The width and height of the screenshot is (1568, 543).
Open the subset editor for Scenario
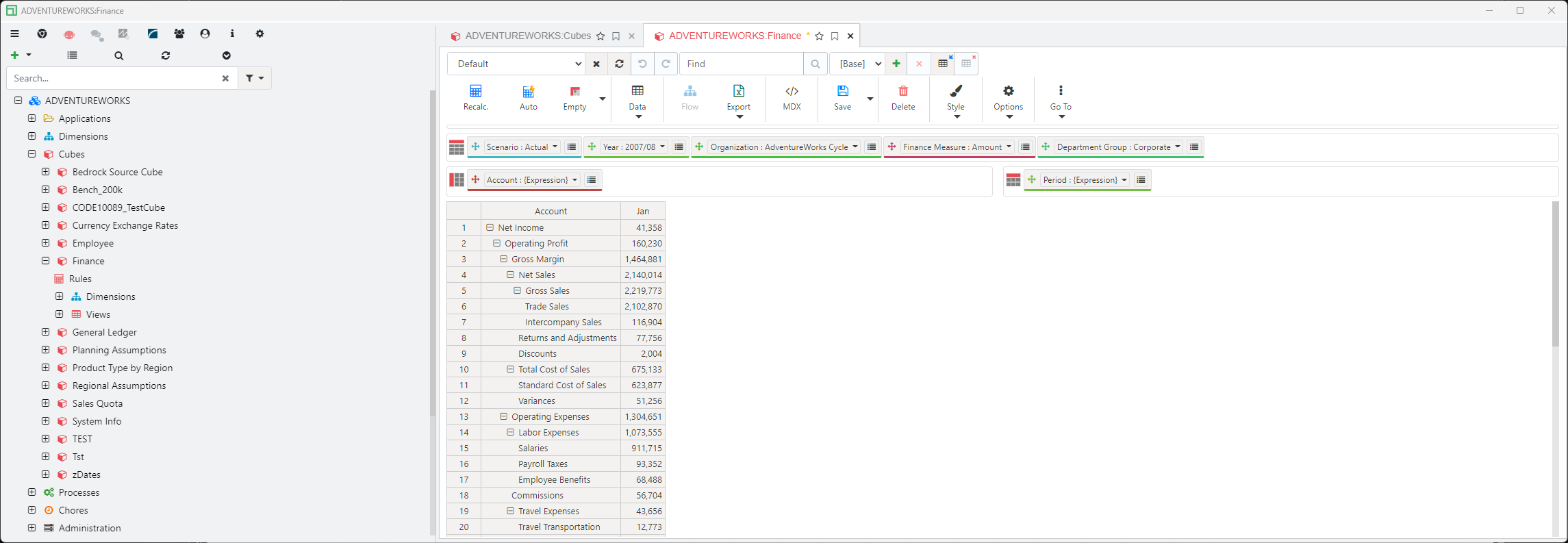[x=572, y=147]
